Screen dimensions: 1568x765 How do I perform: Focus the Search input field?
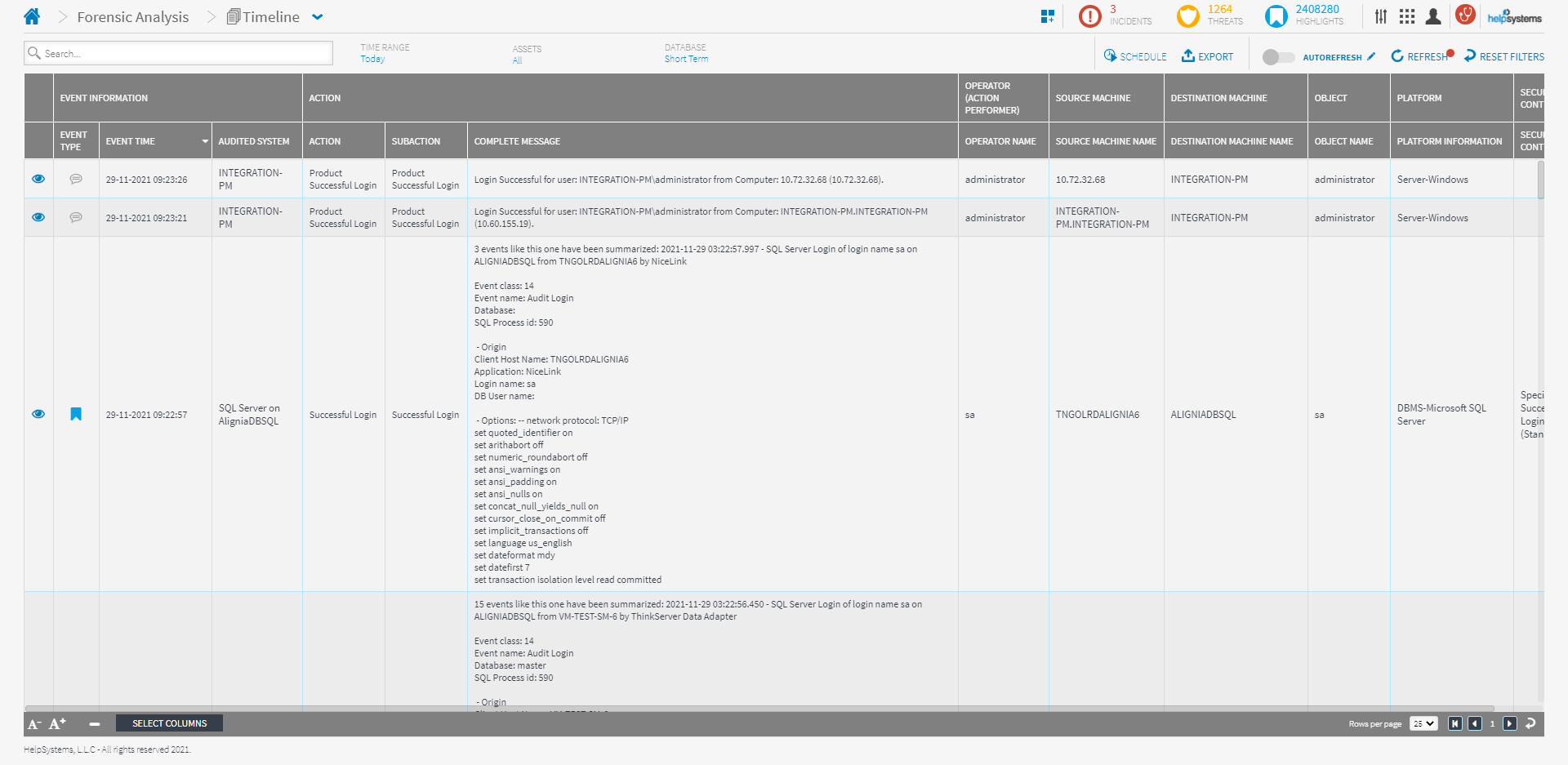point(178,53)
